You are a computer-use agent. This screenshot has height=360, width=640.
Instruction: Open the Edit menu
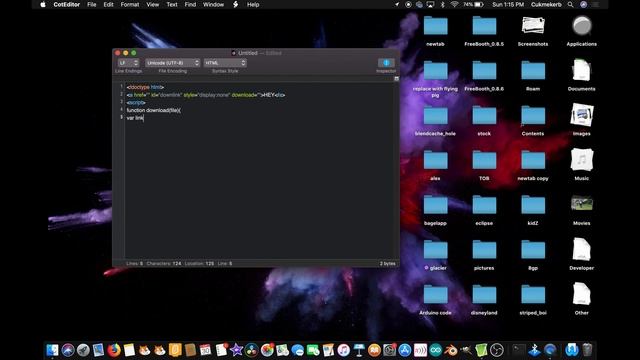pos(109,4)
